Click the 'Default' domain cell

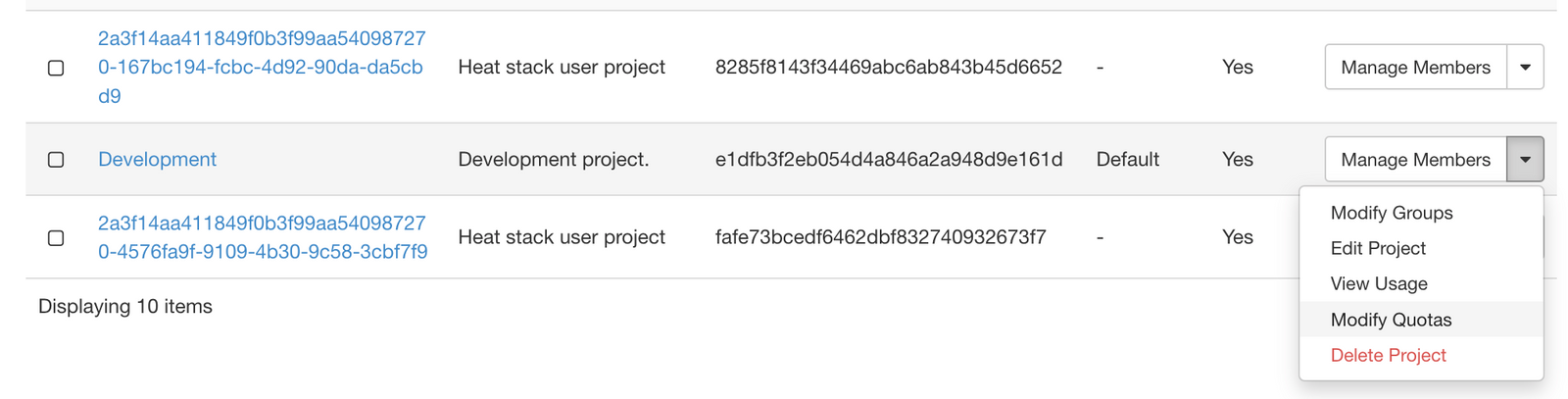(x=1127, y=159)
